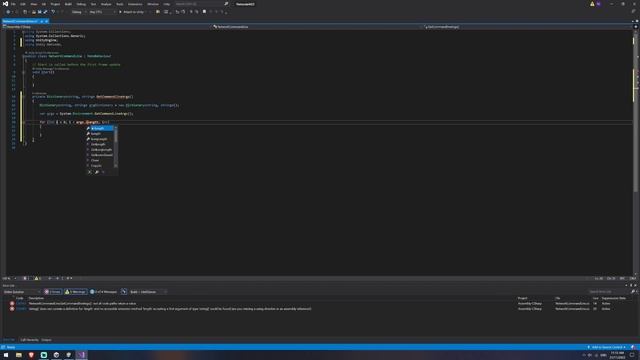Screen dimensions: 640x360
Task: Click the clear filters icon in Error List
Action: [124, 292]
